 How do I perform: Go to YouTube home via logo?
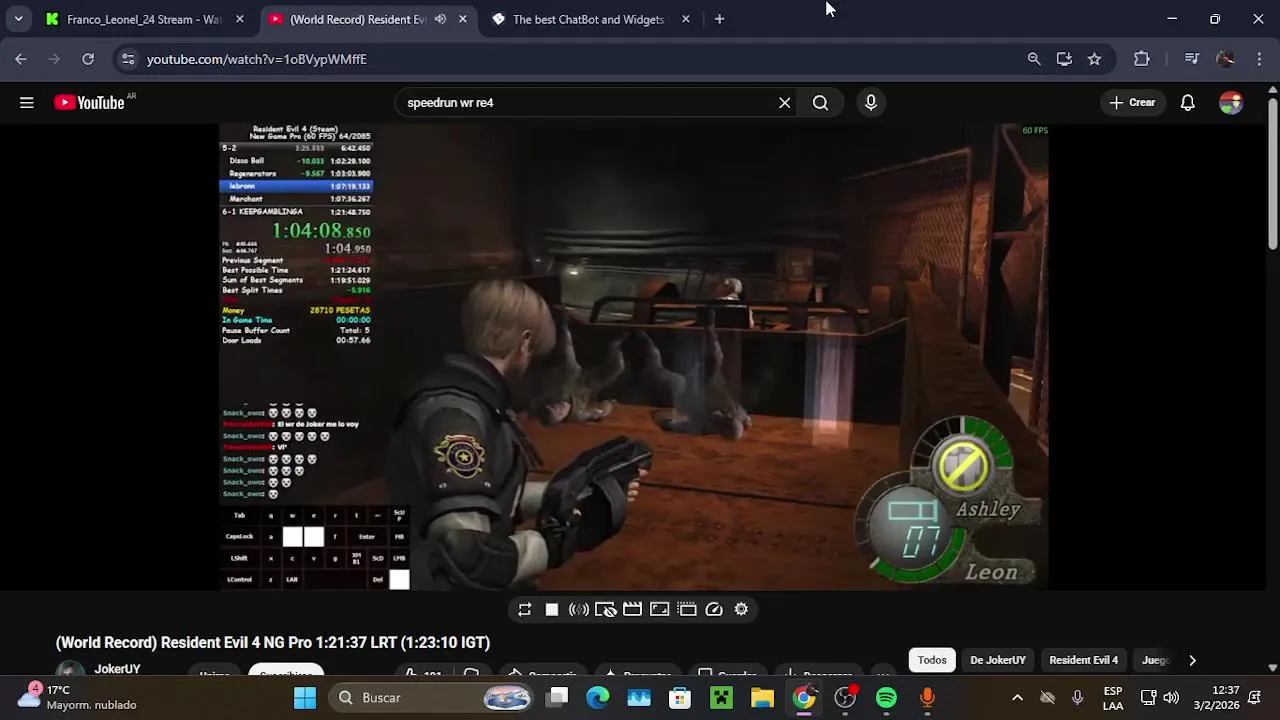point(90,102)
